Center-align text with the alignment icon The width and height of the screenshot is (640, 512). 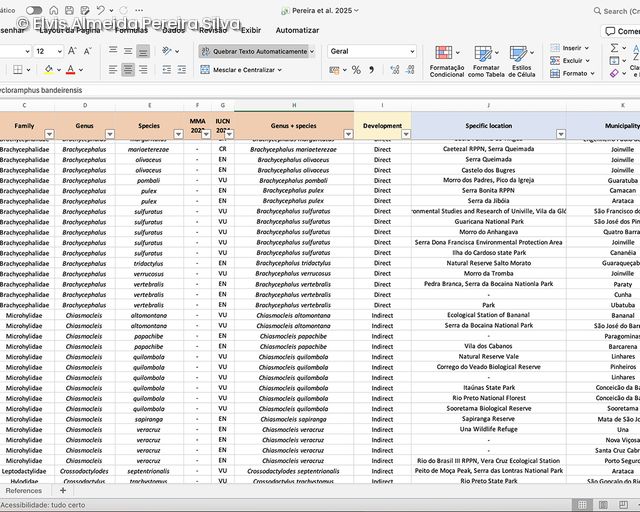(128, 70)
